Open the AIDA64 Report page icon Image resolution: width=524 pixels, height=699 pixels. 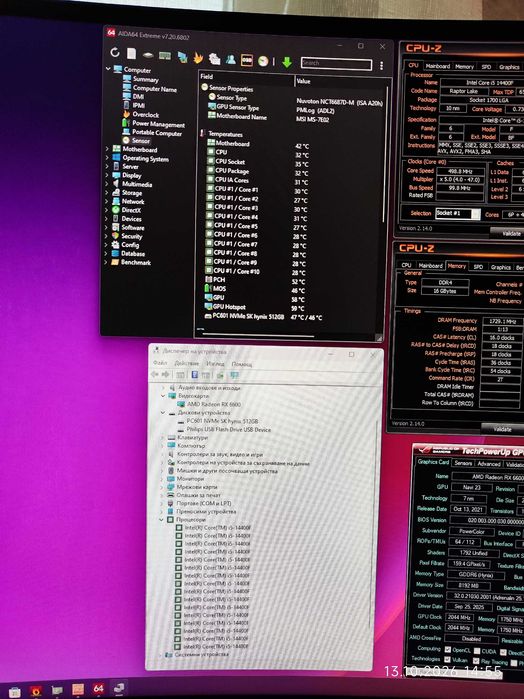coord(131,53)
